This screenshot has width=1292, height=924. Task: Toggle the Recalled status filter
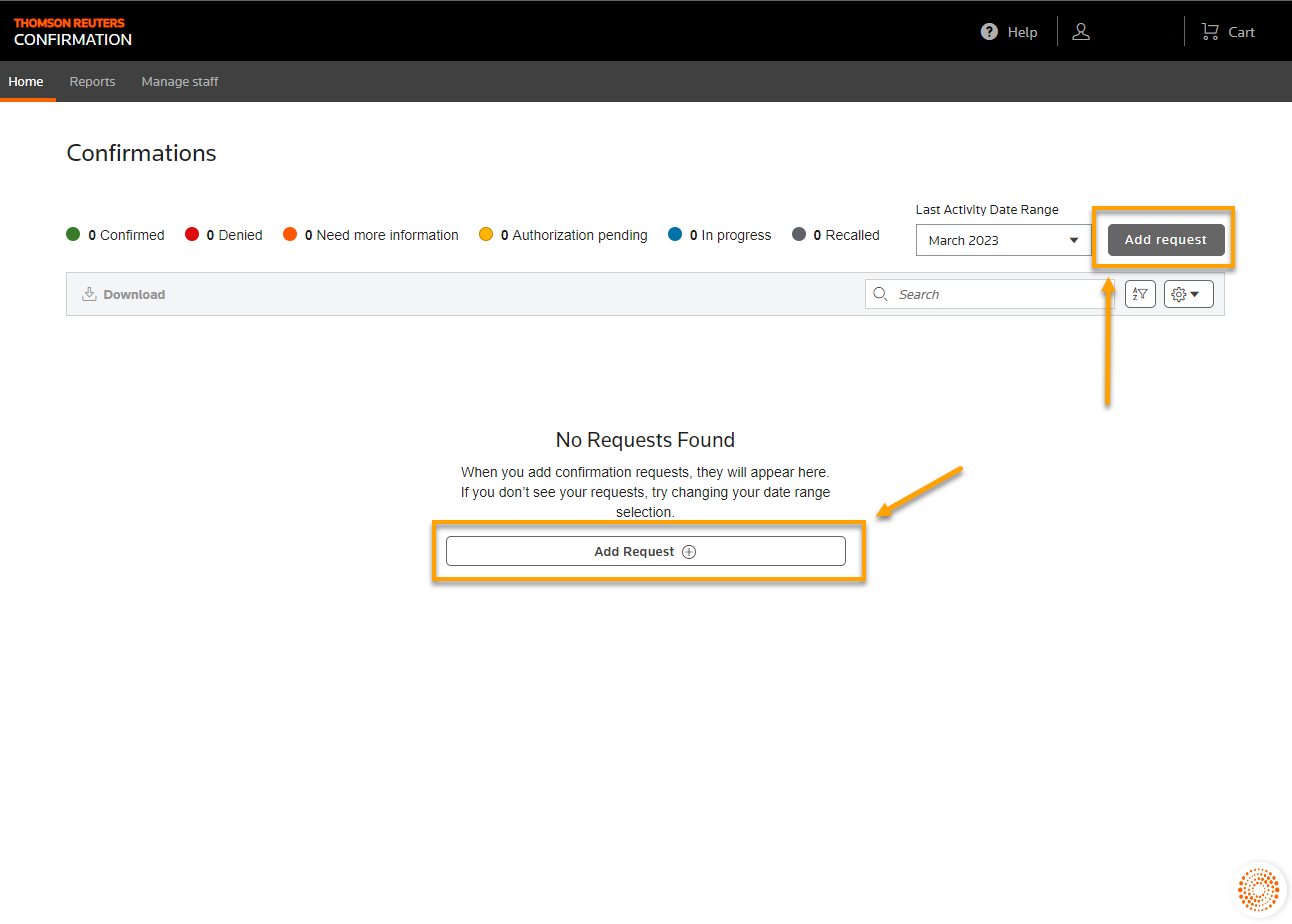click(835, 234)
